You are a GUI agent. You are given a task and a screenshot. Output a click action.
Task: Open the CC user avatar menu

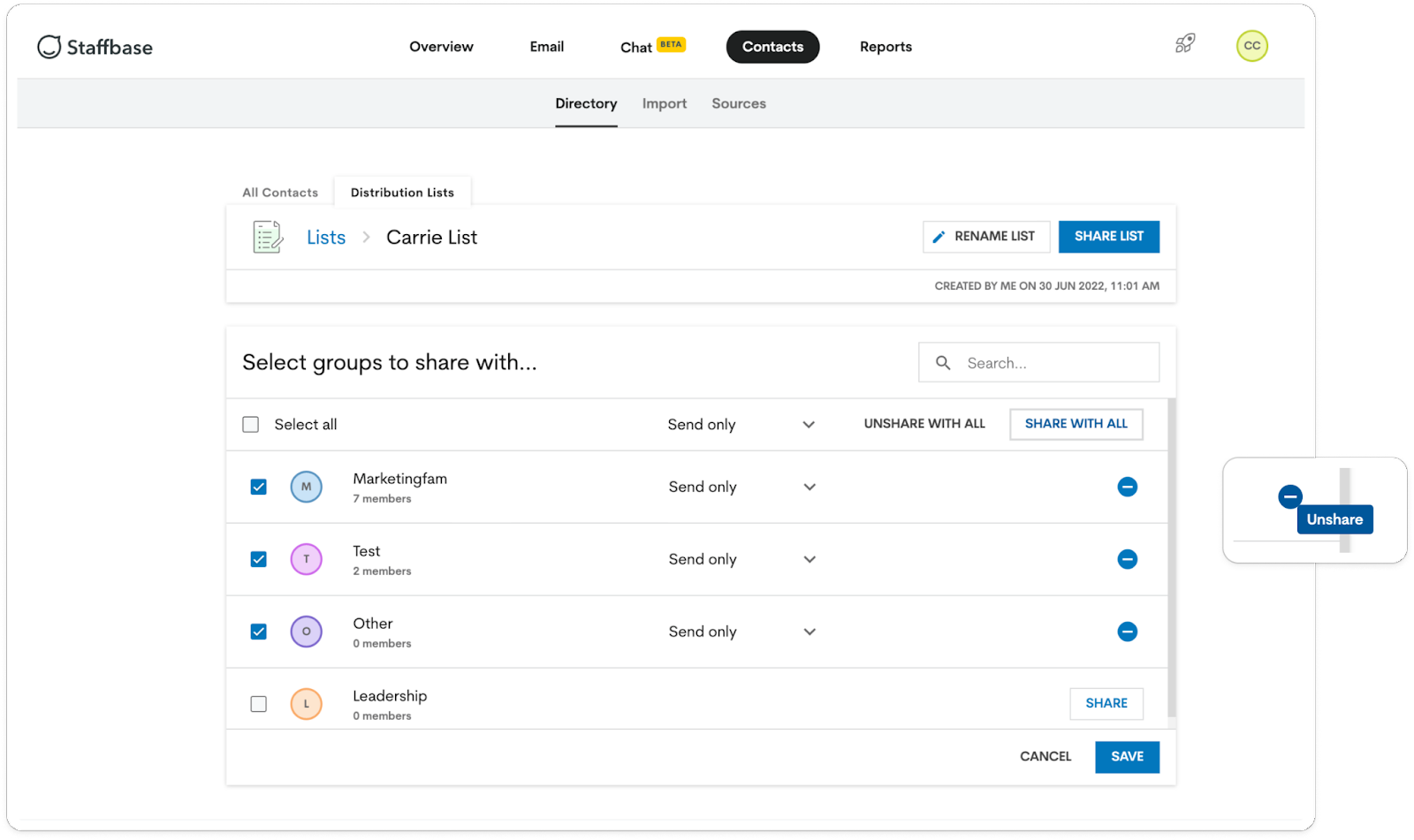click(1251, 46)
